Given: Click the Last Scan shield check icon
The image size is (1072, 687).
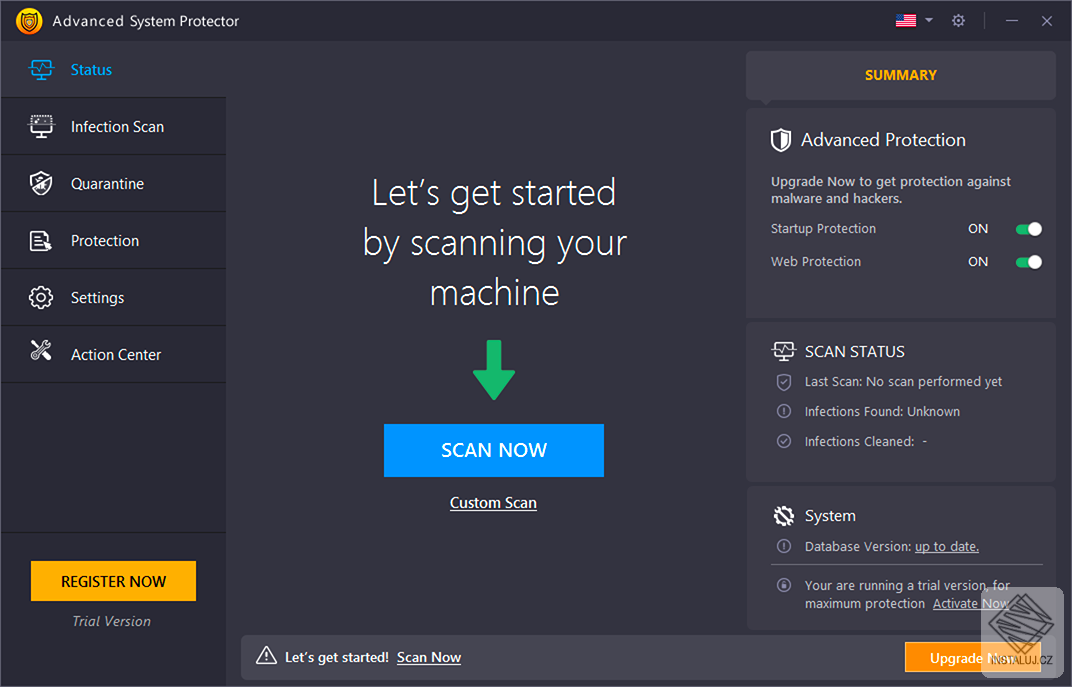Looking at the screenshot, I should click(784, 382).
